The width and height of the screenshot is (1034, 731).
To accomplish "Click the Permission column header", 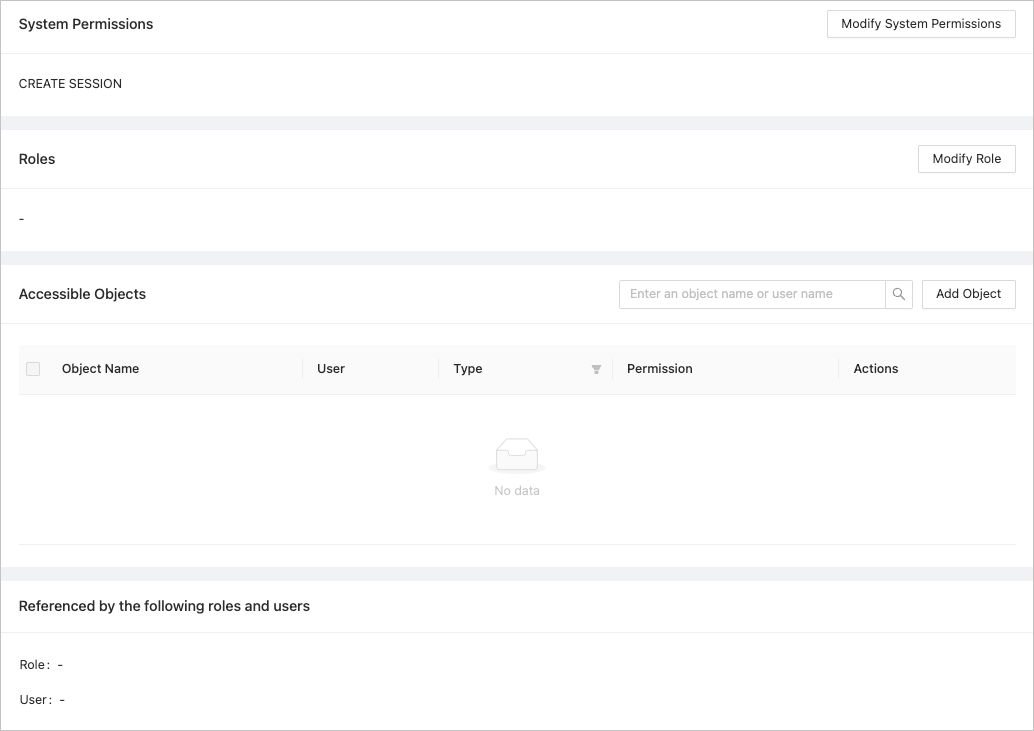I will (x=659, y=369).
